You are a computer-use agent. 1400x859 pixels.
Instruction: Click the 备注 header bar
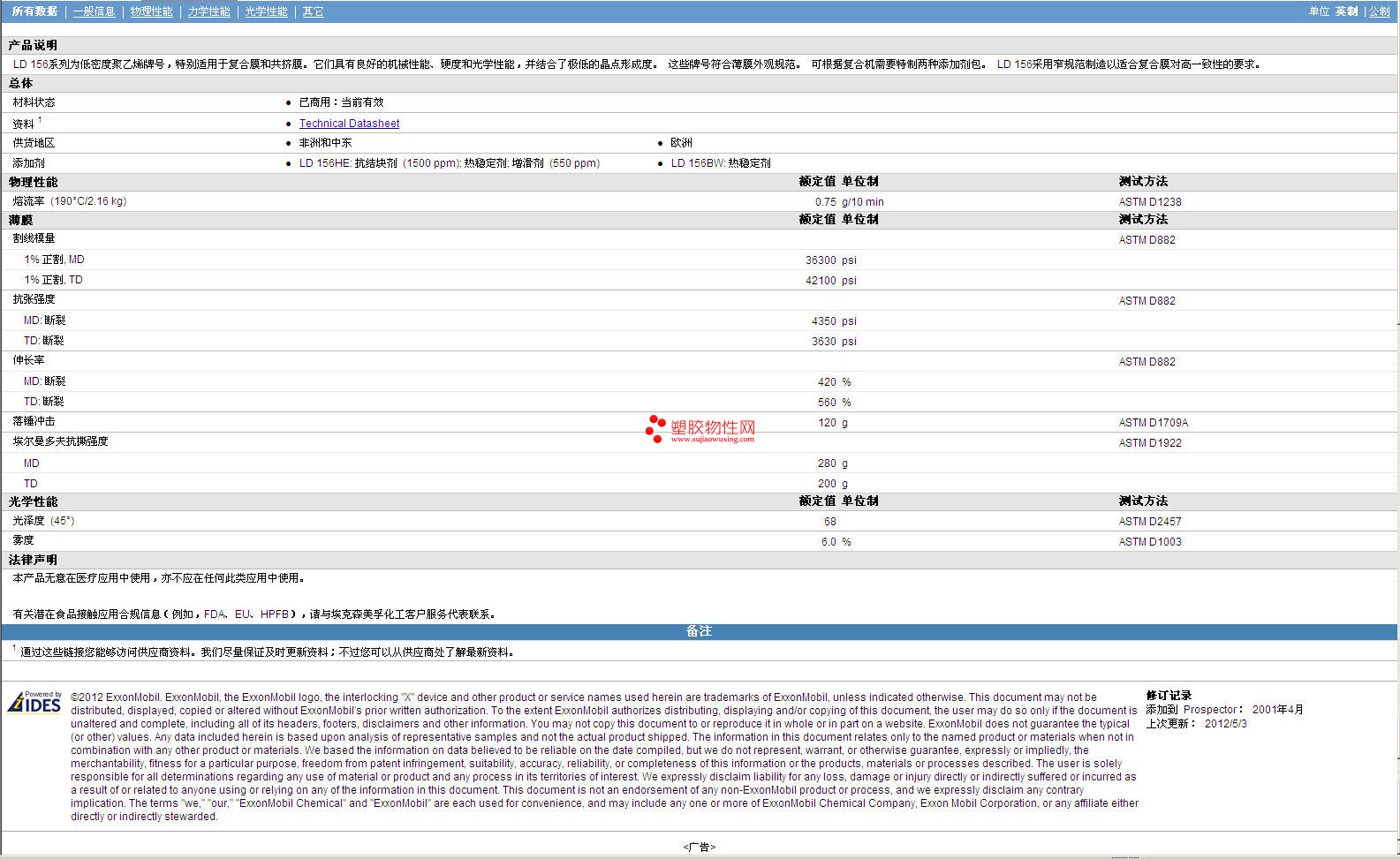pyautogui.click(x=700, y=631)
